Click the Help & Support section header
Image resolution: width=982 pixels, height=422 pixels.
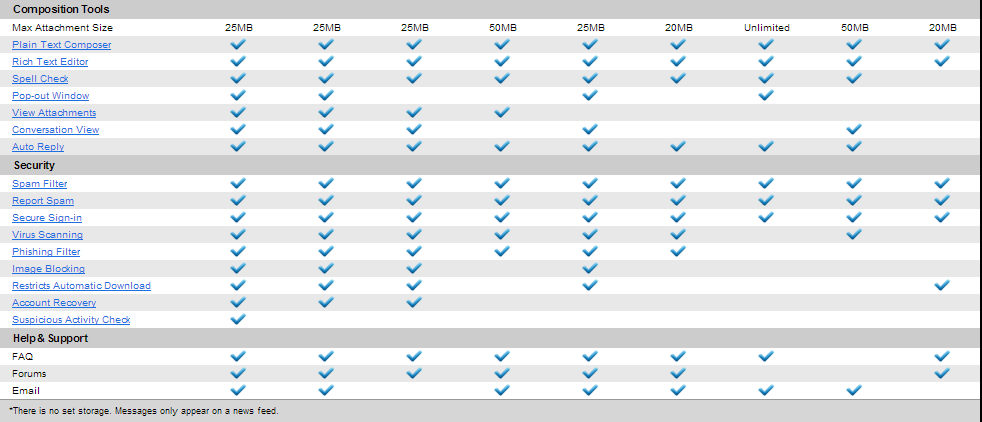(x=51, y=338)
